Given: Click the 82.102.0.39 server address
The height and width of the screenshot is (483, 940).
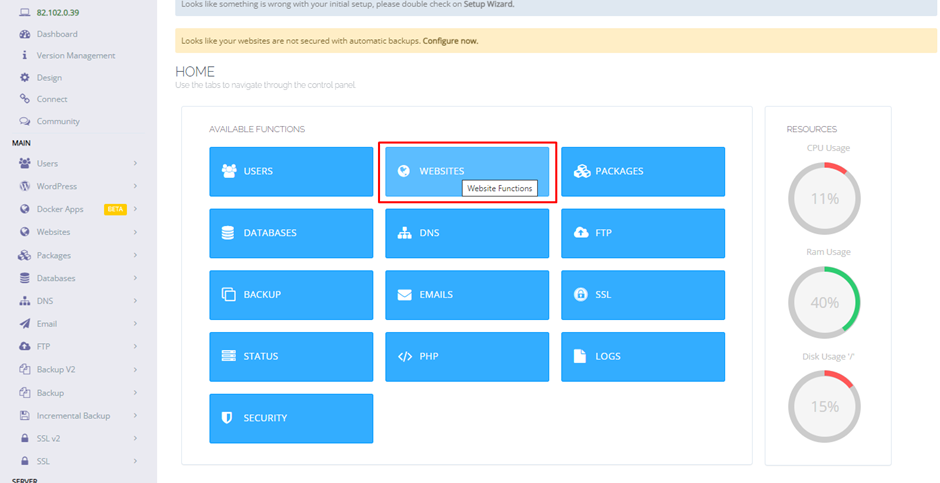Looking at the screenshot, I should click(58, 13).
